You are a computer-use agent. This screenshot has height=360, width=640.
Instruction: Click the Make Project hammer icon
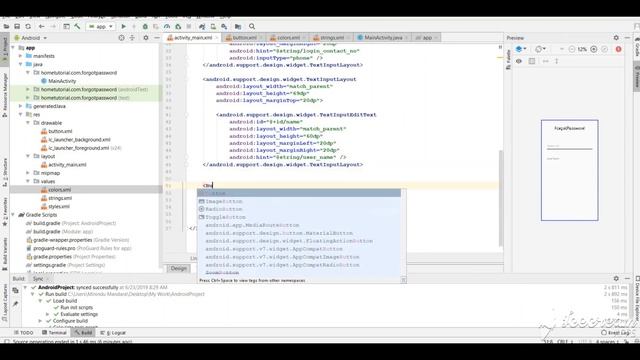coord(77,27)
